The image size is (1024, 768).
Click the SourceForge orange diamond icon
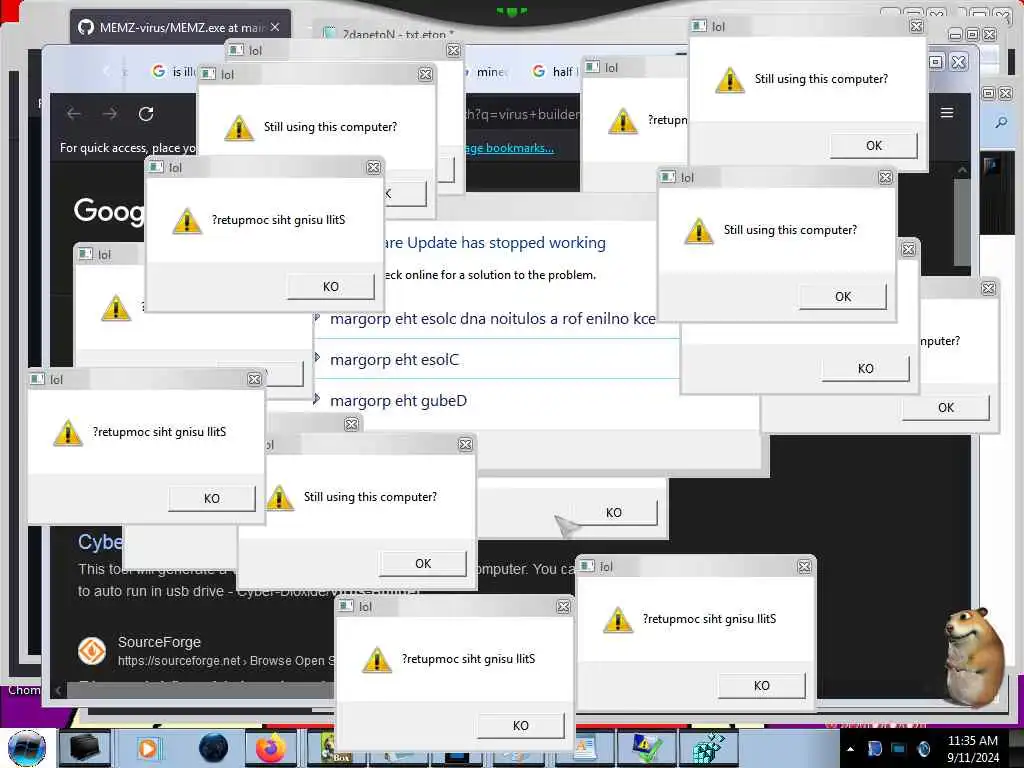point(92,651)
